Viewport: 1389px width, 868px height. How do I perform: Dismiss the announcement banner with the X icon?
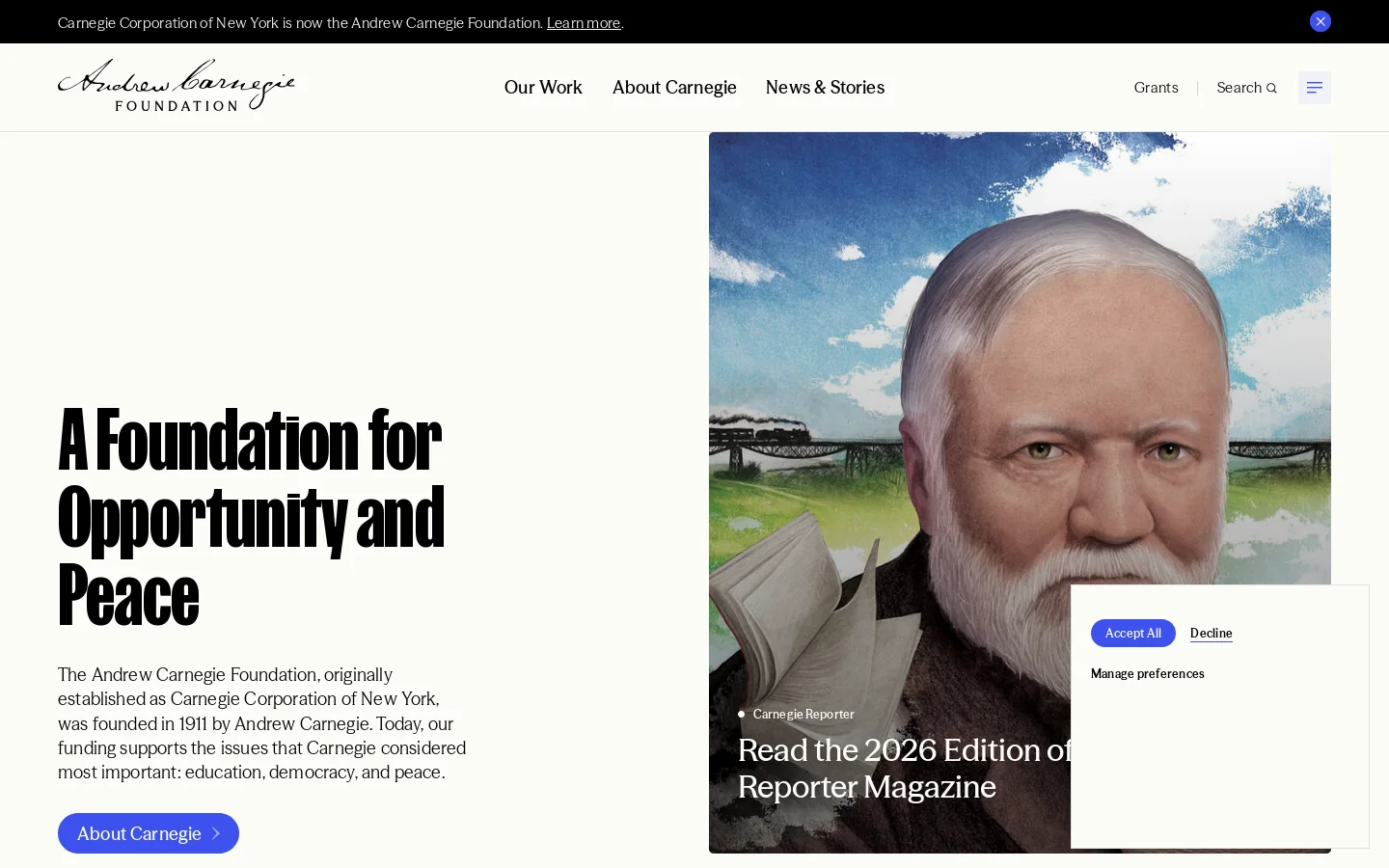tap(1321, 21)
